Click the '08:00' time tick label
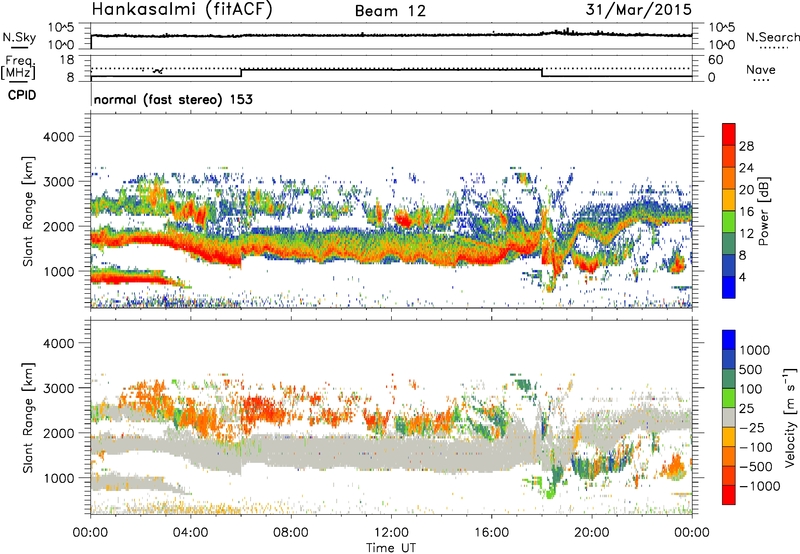 coord(290,533)
